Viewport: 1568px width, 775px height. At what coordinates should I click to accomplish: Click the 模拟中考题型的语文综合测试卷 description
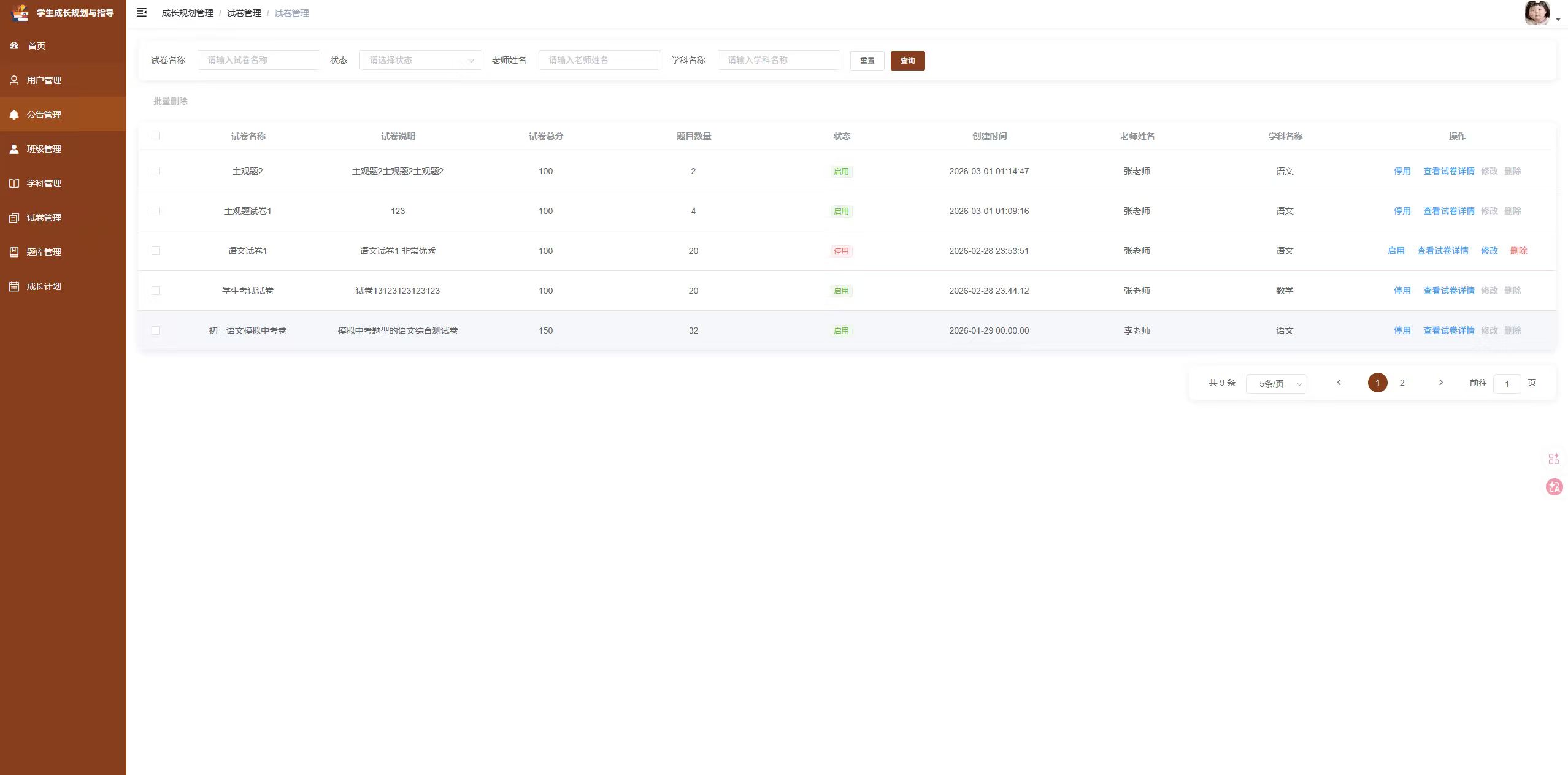398,330
